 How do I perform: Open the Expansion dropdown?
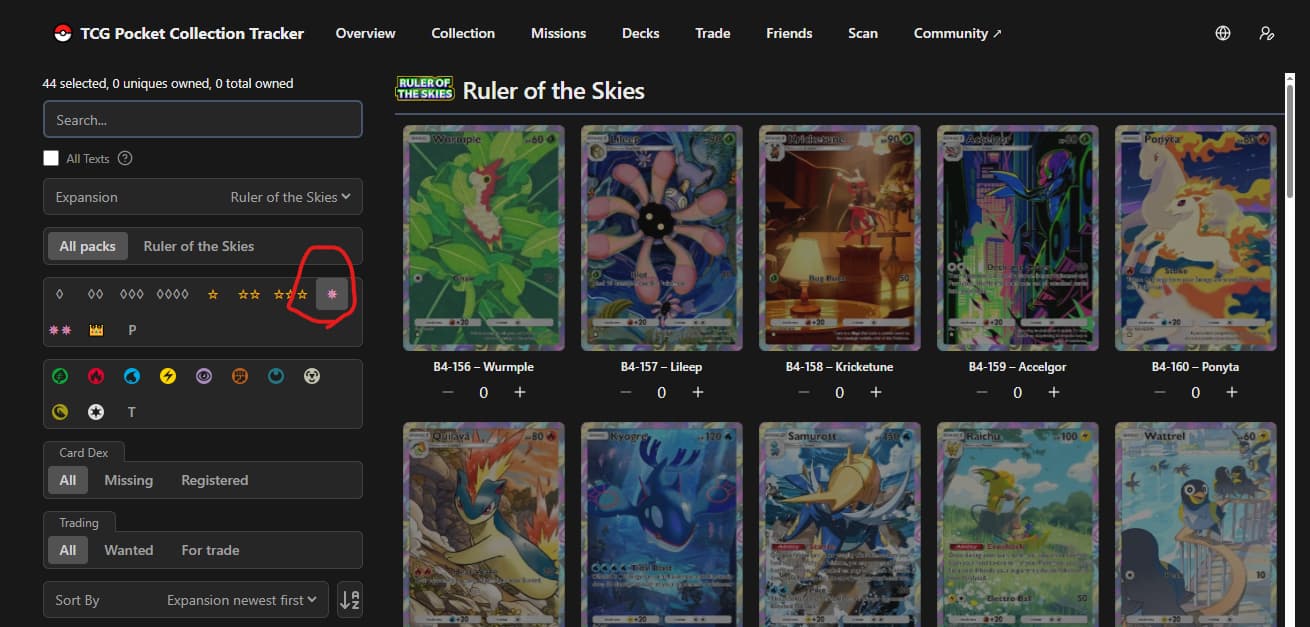click(x=203, y=197)
